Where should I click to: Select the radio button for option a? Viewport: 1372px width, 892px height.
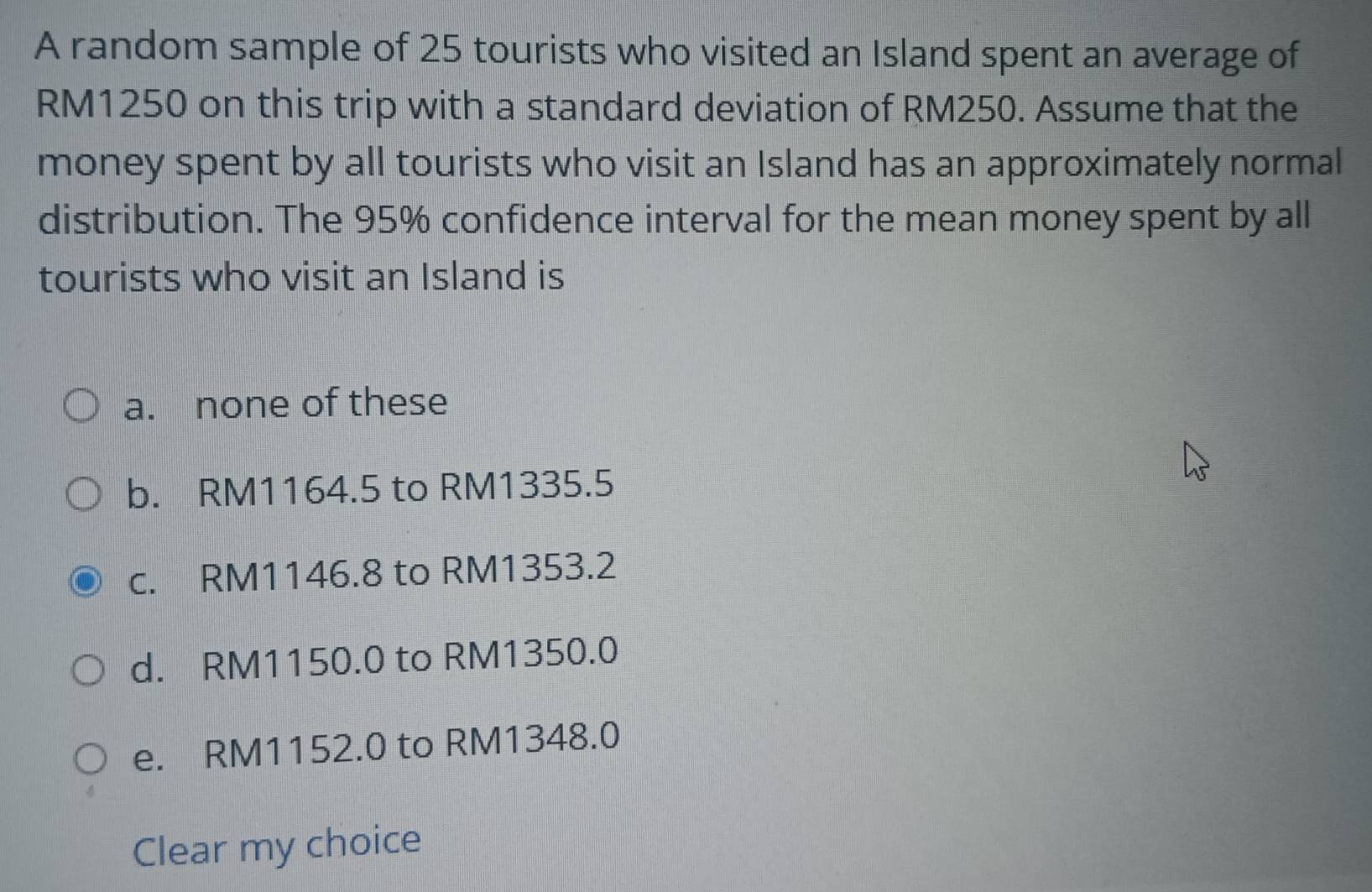(81, 407)
